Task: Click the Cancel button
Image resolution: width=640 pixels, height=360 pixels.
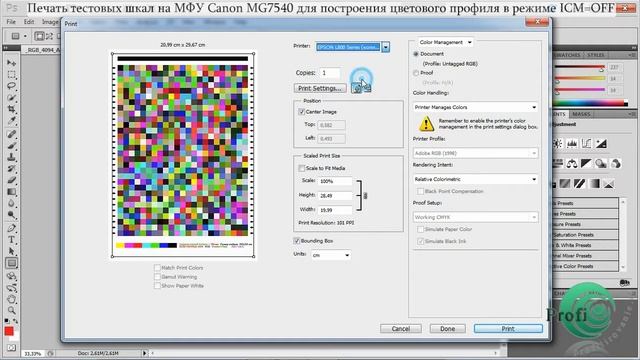Action: 401,329
